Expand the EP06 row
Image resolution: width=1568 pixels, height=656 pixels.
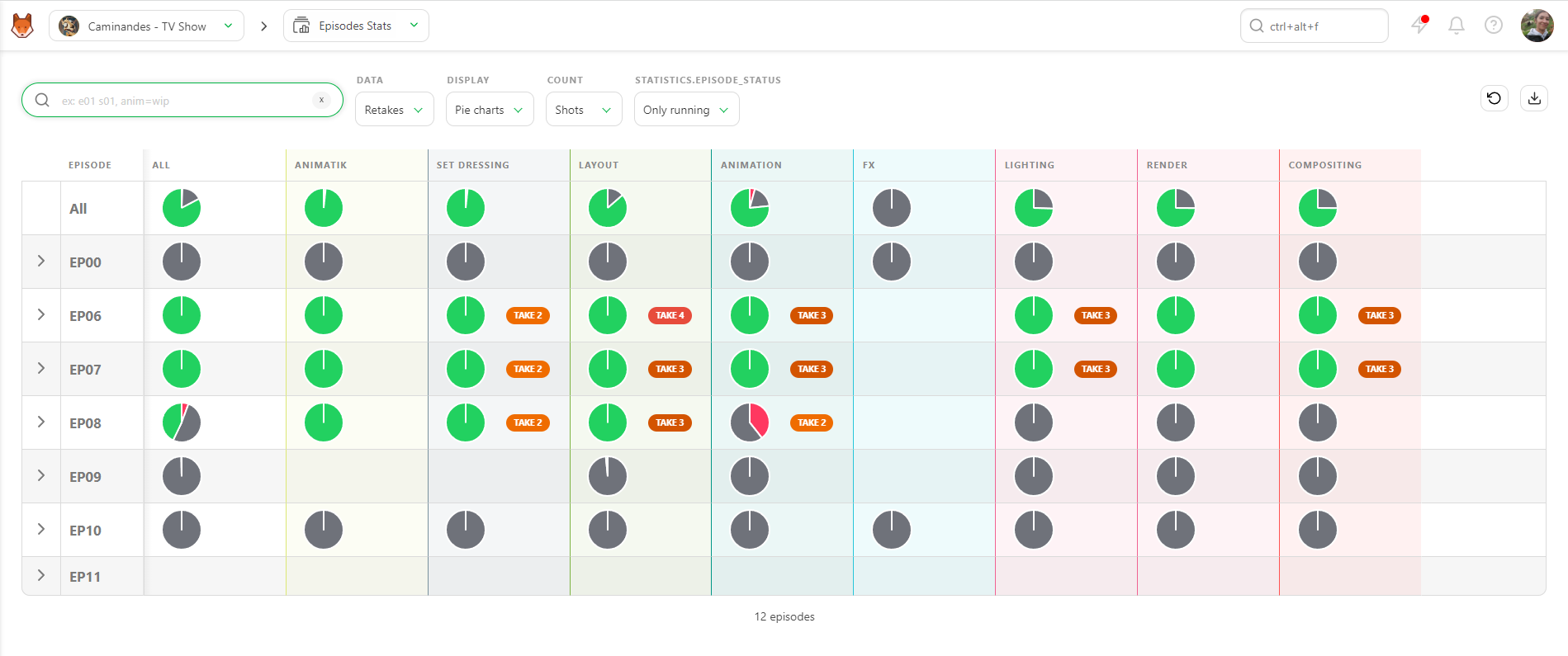(41, 314)
